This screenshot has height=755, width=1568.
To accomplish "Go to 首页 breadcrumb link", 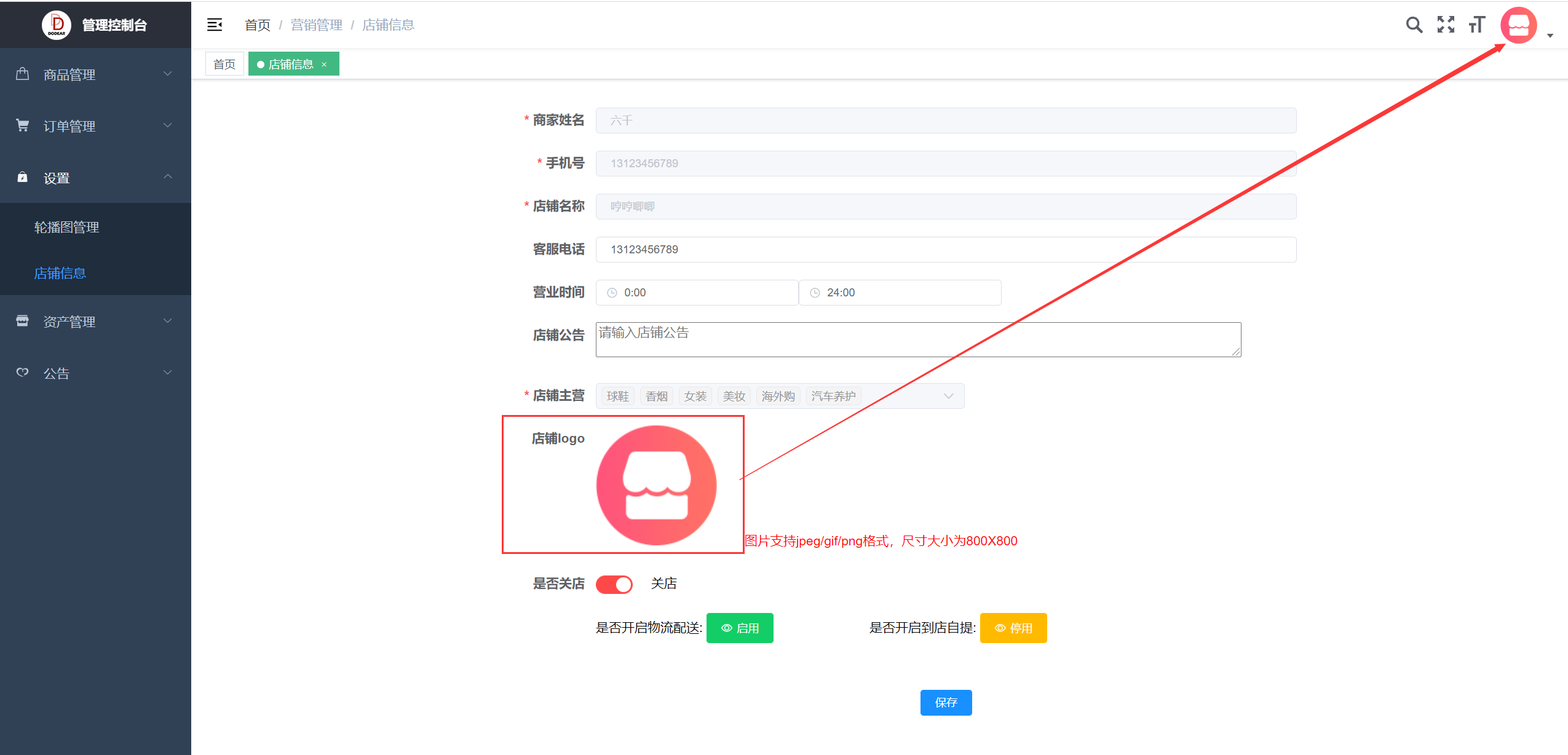I will tap(257, 25).
